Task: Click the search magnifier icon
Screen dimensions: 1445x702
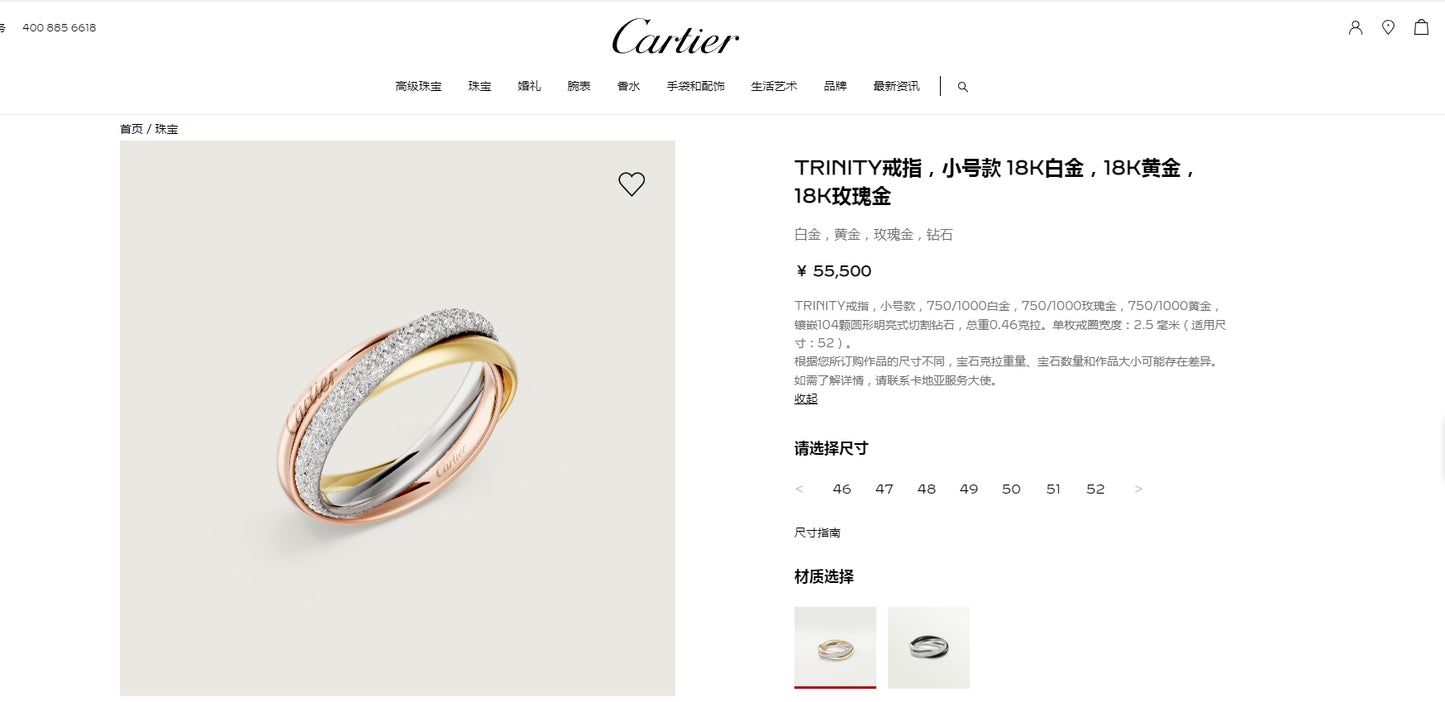Action: [x=963, y=87]
